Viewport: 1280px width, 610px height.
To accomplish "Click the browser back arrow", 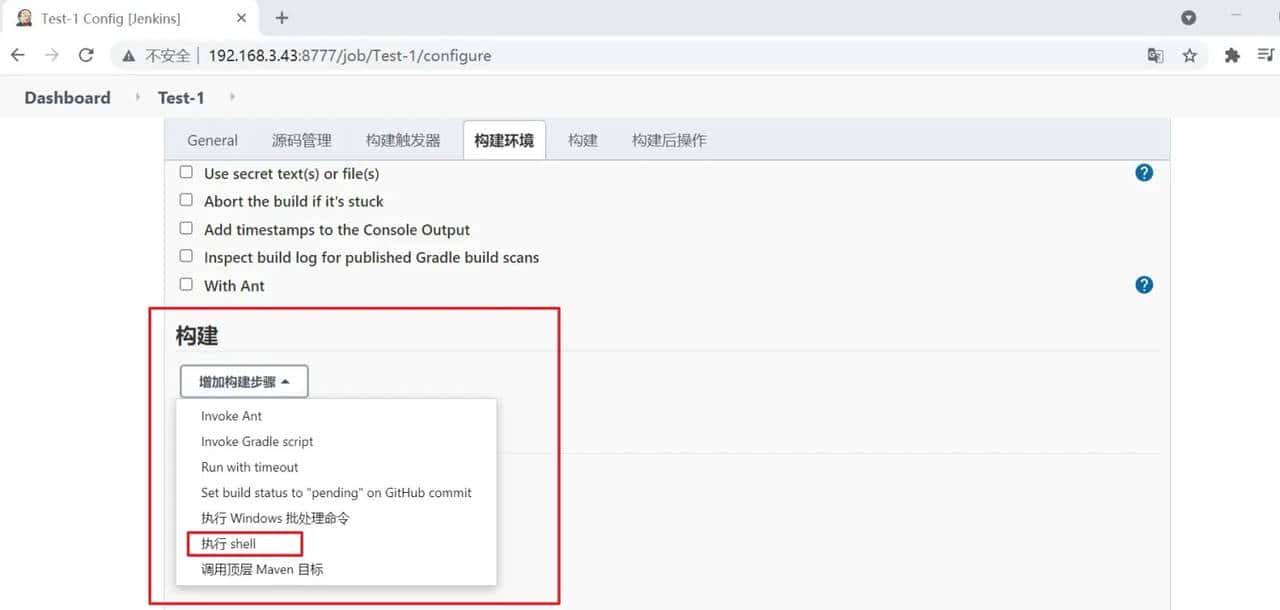I will pyautogui.click(x=18, y=56).
